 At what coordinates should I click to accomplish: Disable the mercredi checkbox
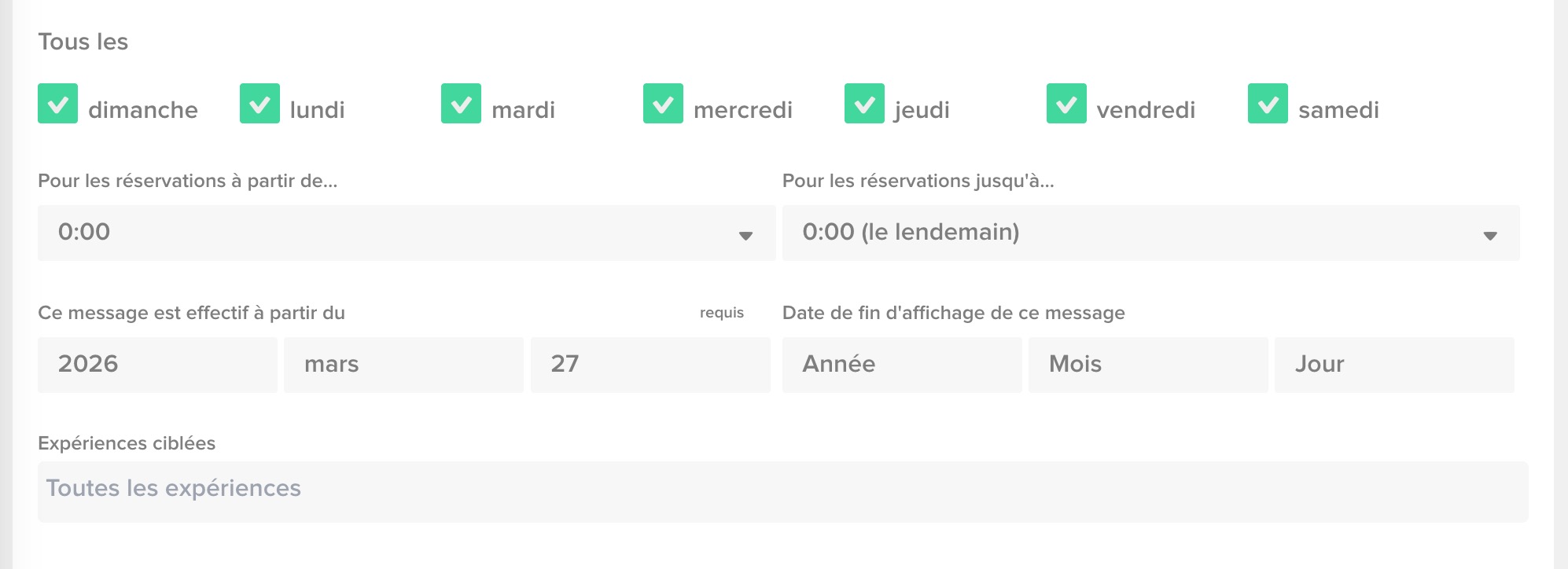pos(663,104)
